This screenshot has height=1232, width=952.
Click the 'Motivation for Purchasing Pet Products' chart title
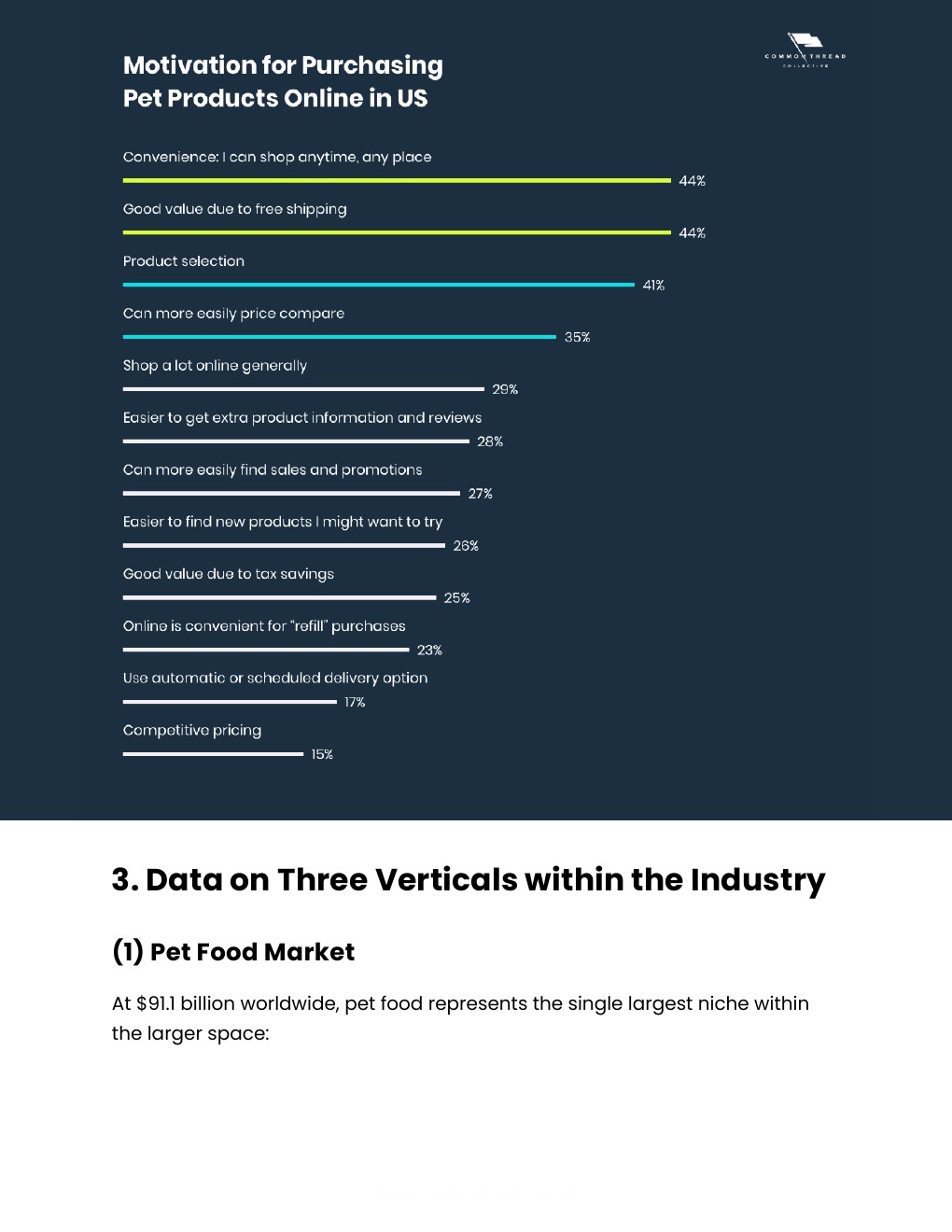click(x=283, y=82)
